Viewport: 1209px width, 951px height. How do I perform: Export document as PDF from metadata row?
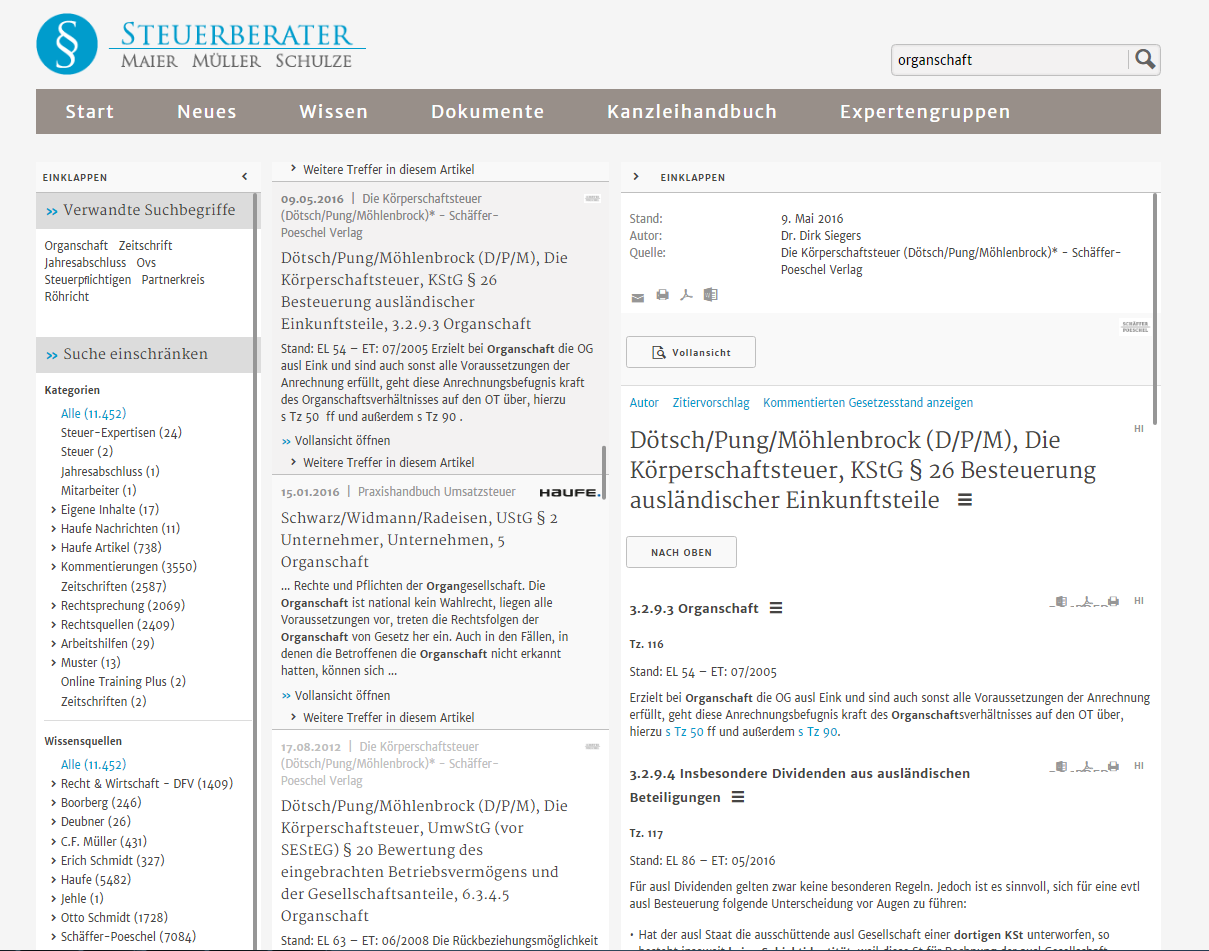point(687,295)
